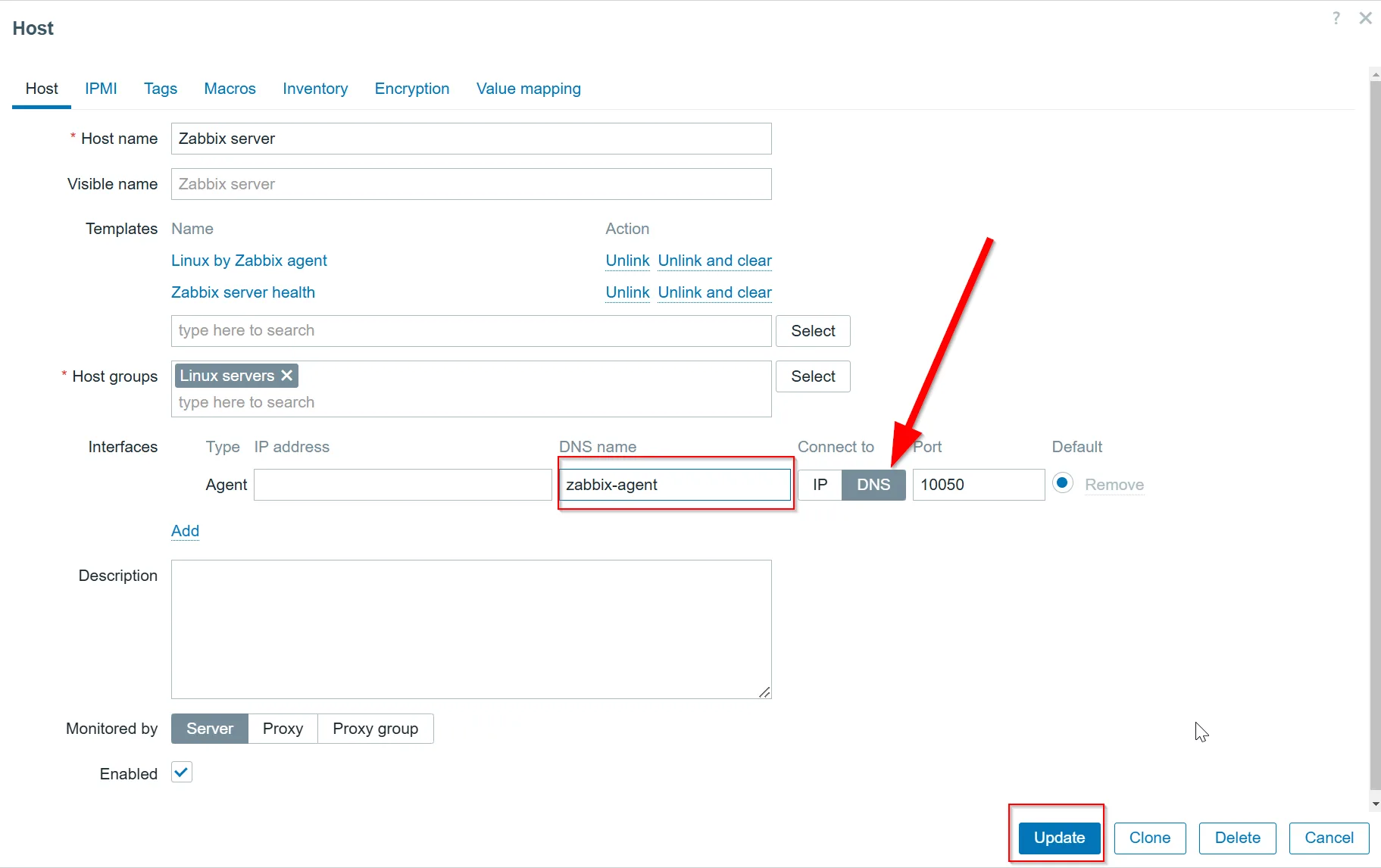The width and height of the screenshot is (1381, 868).
Task: Click the dialog vertical scrollbar
Action: point(1375,436)
